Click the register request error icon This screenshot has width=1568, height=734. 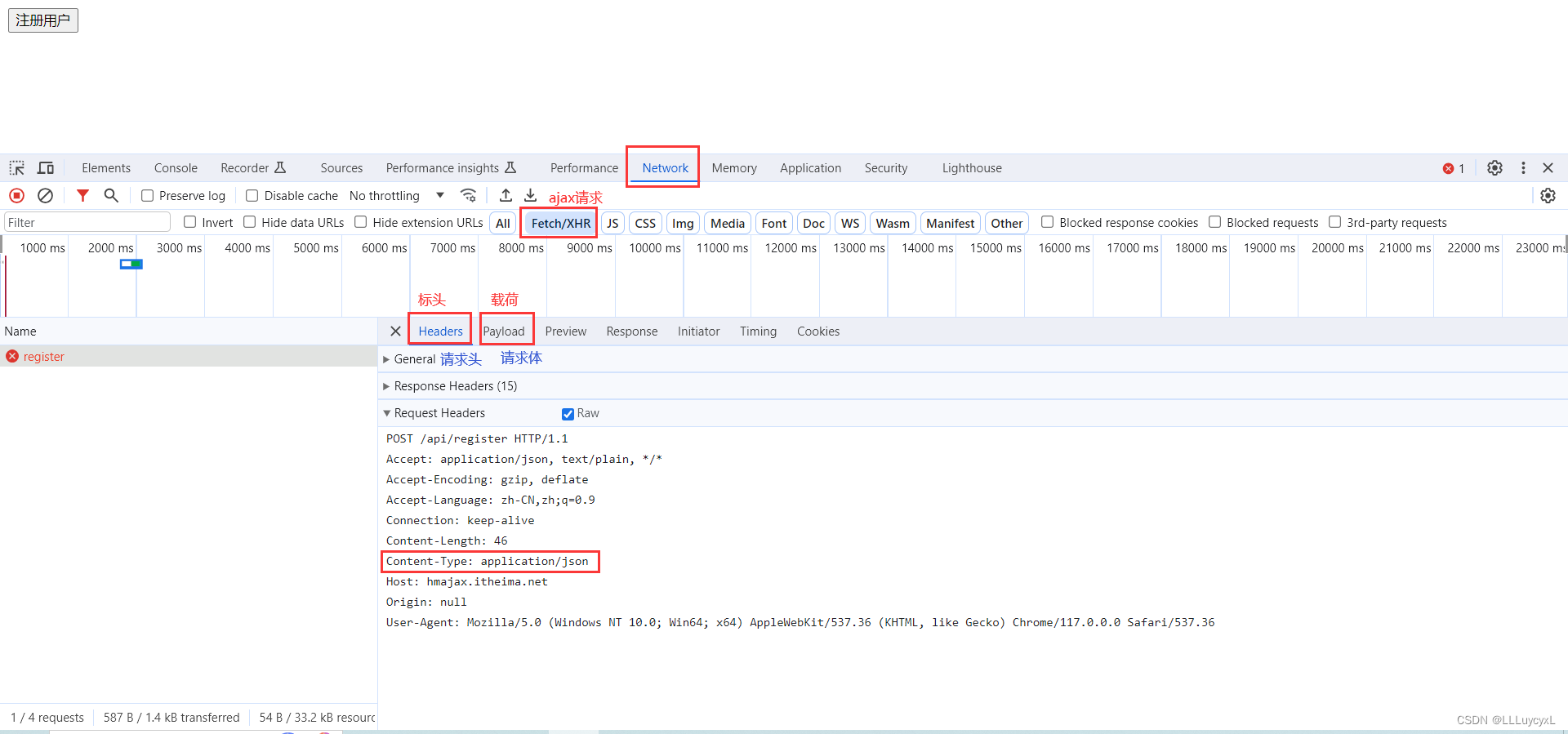12,357
